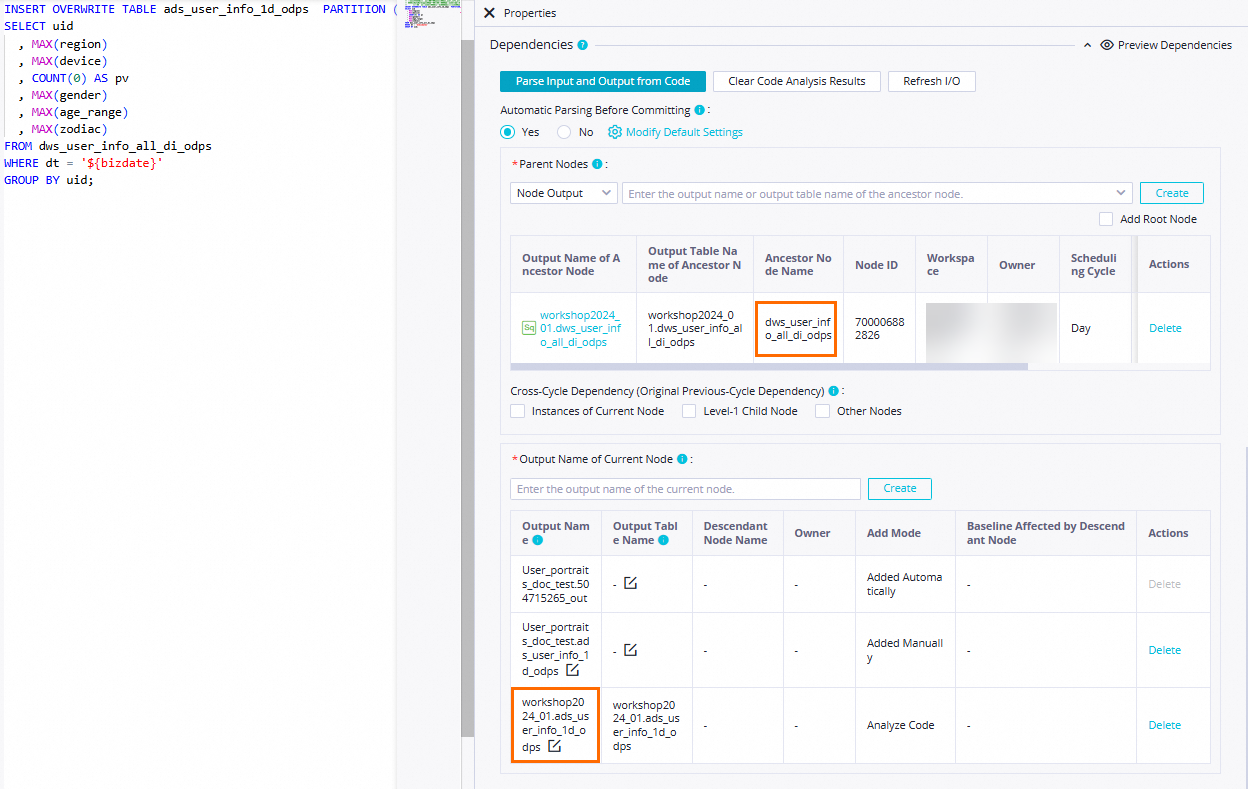Viewport: 1248px width, 789px height.
Task: Click the horizontal scrollbar of Parent Nodes table
Action: click(769, 367)
